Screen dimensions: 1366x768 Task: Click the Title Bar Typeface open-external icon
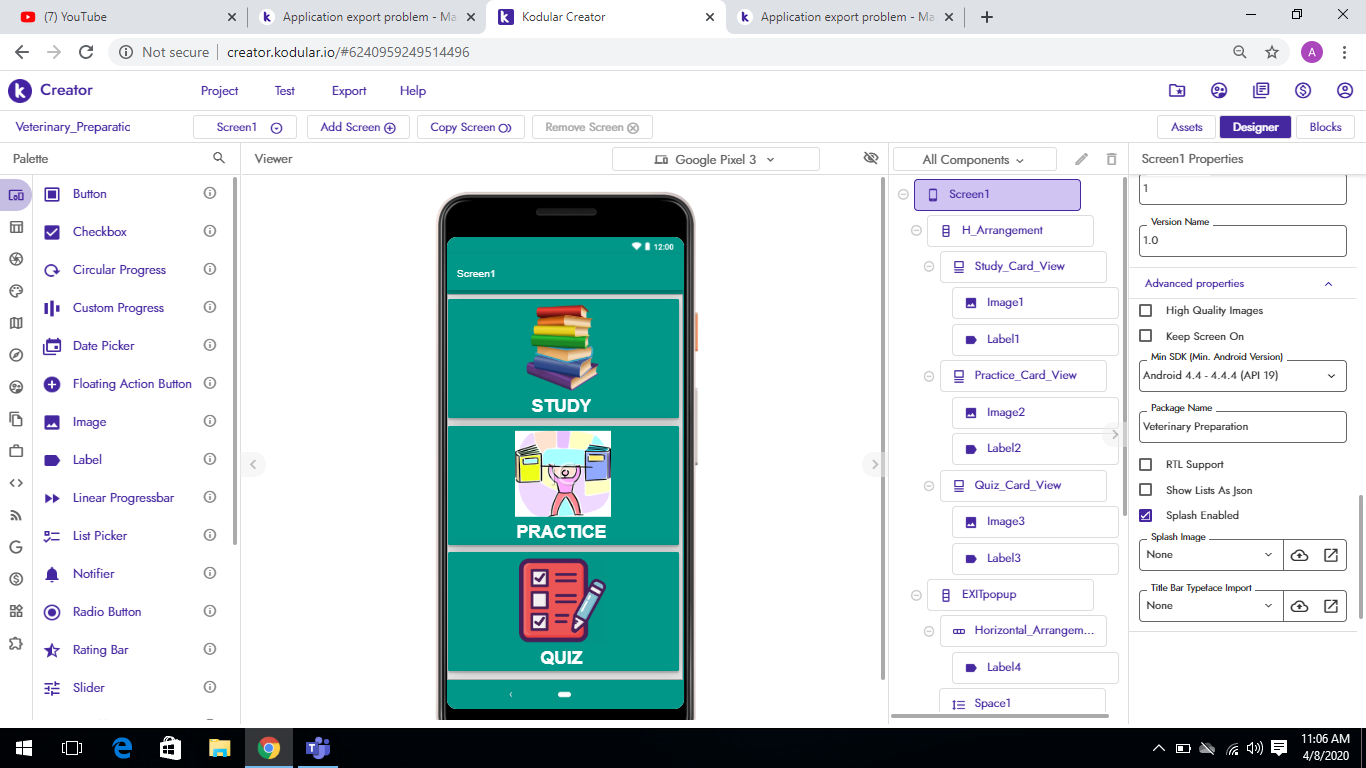[1331, 606]
